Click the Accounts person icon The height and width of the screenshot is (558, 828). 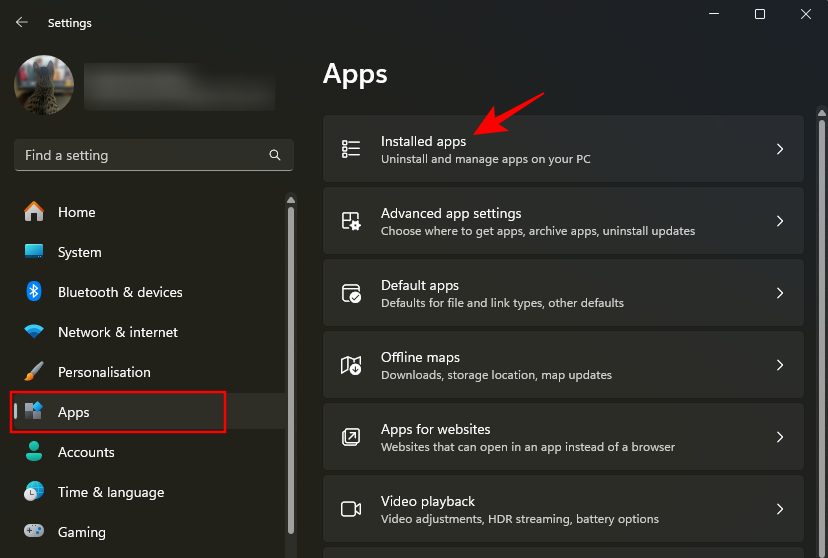[x=34, y=451]
